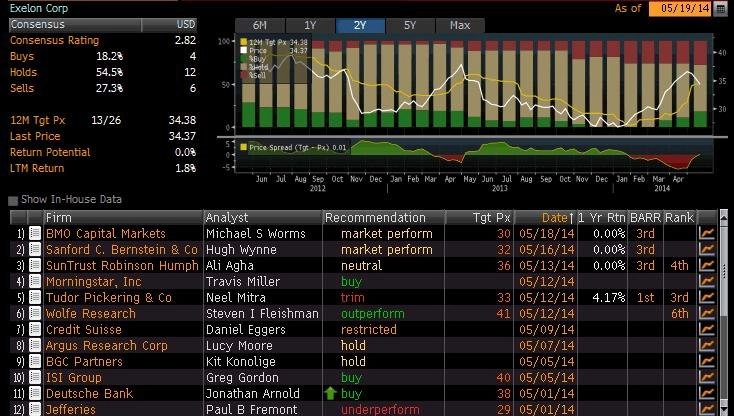The image size is (734, 416).
Task: Sort table by Recommendation column header
Action: click(384, 218)
